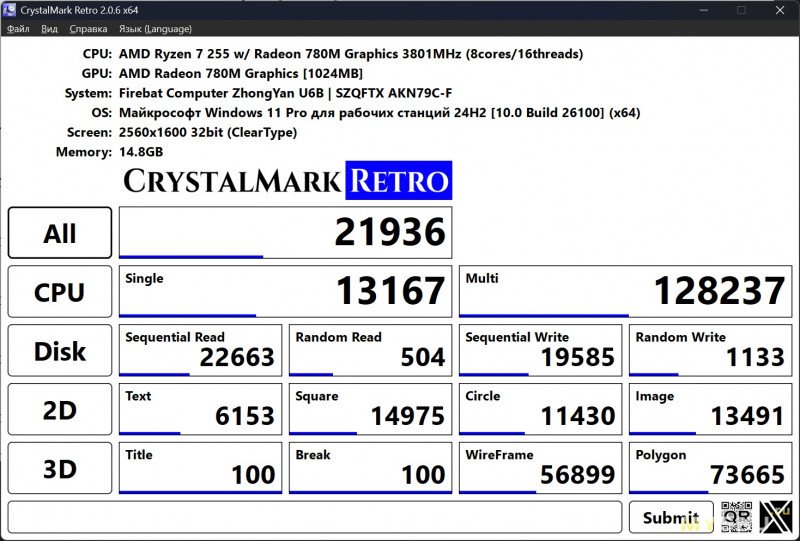Launch the 3D benchmark
Image resolution: width=800 pixels, height=541 pixels.
point(60,469)
